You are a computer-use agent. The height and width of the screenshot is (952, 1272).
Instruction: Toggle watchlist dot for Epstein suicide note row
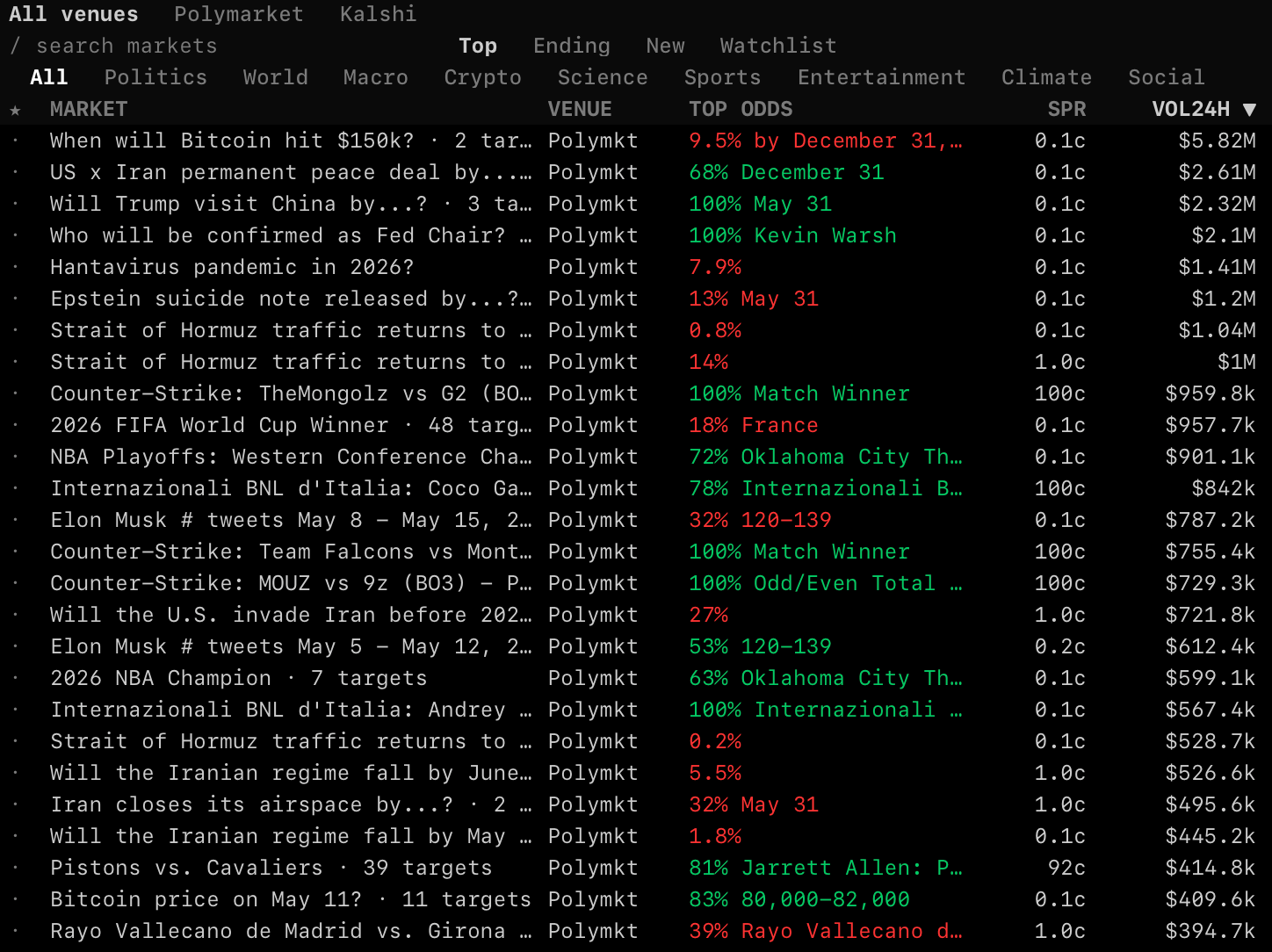(x=15, y=299)
